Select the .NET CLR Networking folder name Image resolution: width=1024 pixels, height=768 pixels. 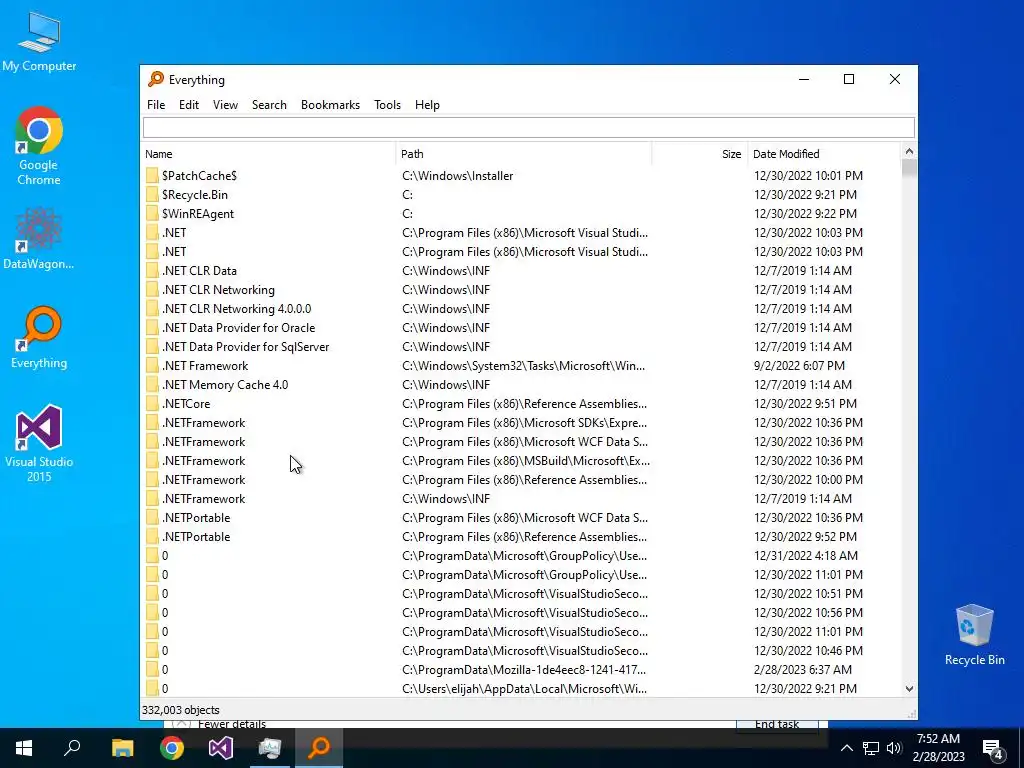pyautogui.click(x=218, y=290)
